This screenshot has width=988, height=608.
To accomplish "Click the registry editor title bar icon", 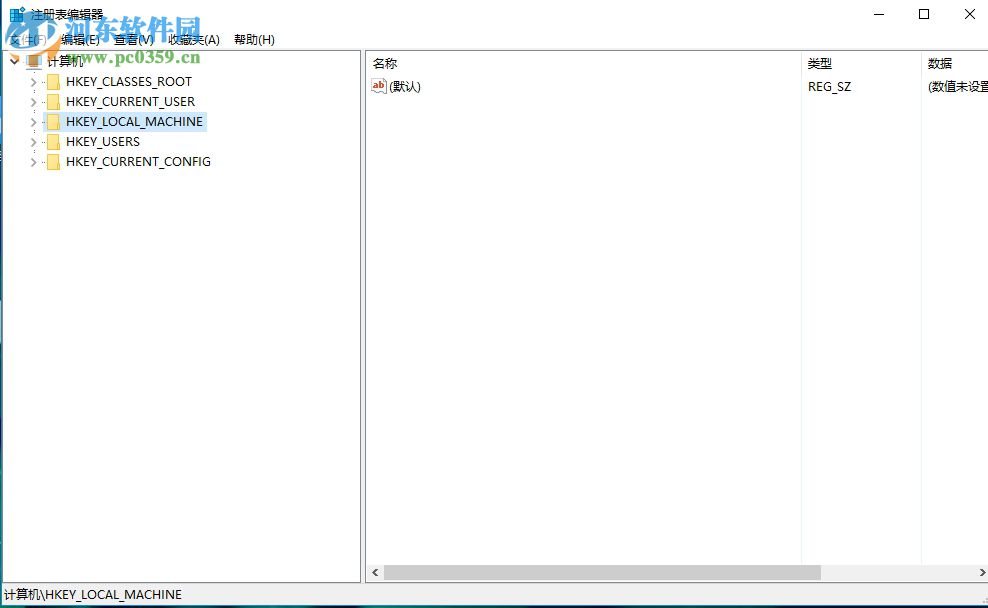I will pos(15,13).
